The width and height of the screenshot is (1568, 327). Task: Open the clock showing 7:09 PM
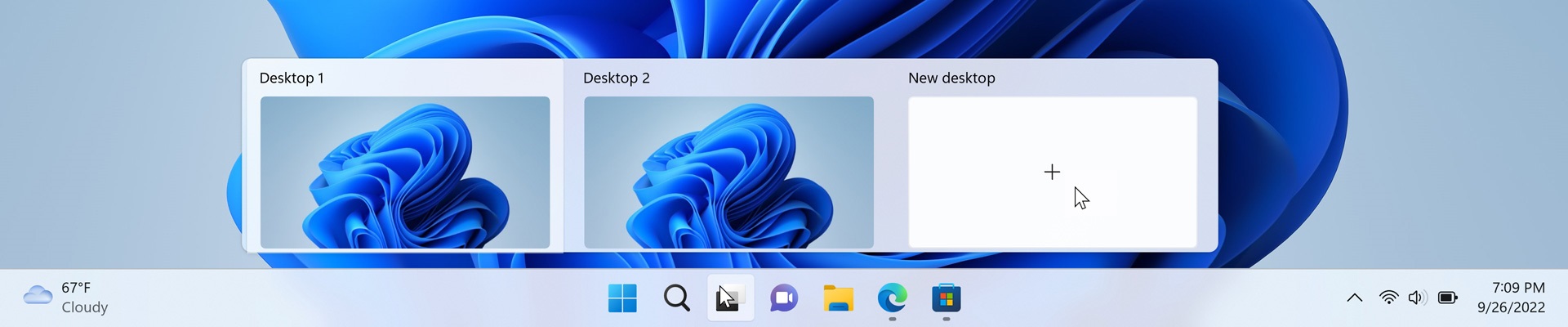click(1511, 298)
